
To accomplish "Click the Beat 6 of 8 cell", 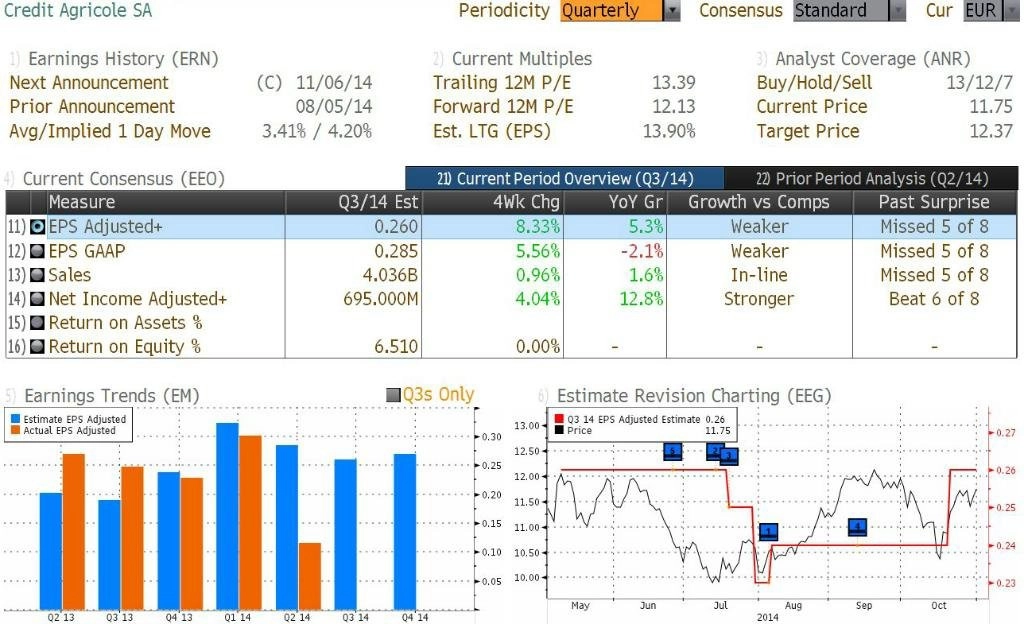I will click(935, 299).
